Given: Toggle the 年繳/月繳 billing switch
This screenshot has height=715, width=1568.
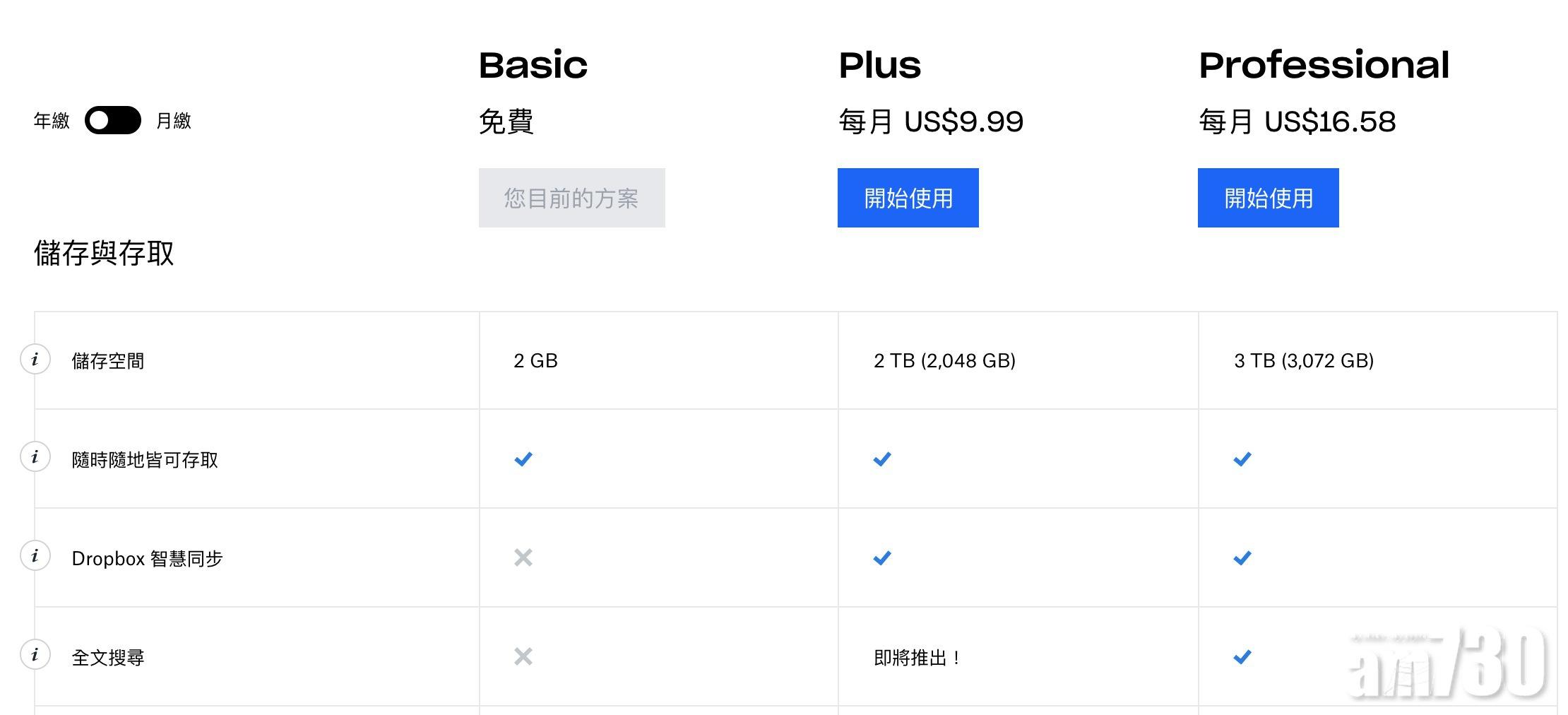Looking at the screenshot, I should coord(112,120).
